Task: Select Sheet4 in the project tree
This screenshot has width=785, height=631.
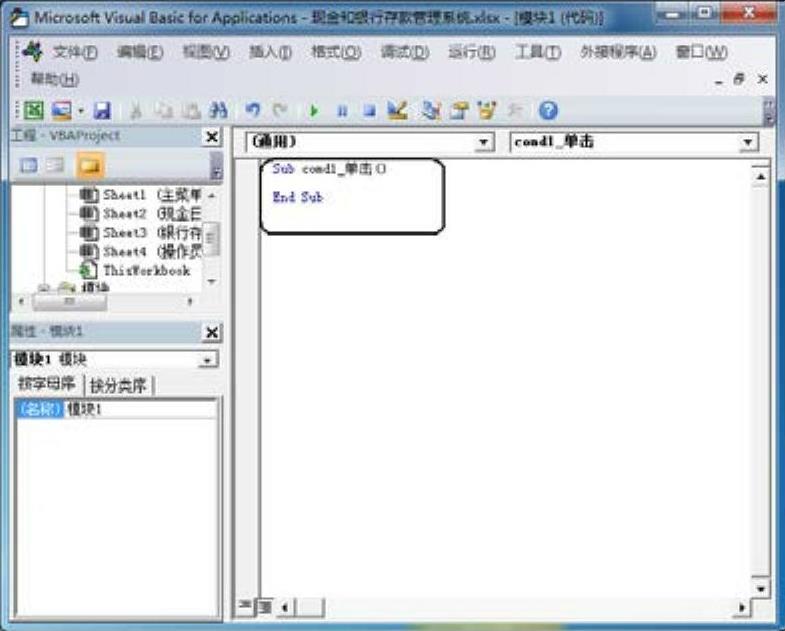Action: pyautogui.click(x=140, y=251)
